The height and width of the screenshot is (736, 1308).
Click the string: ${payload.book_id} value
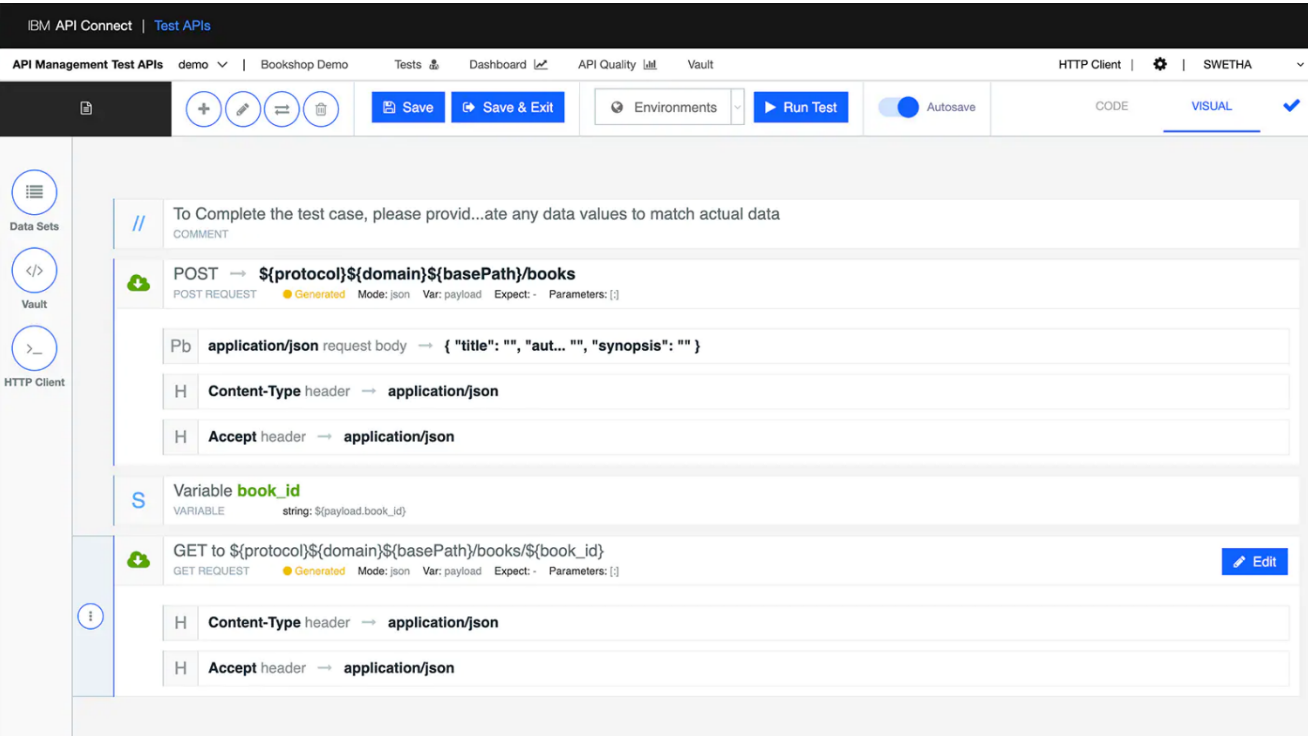click(x=344, y=511)
